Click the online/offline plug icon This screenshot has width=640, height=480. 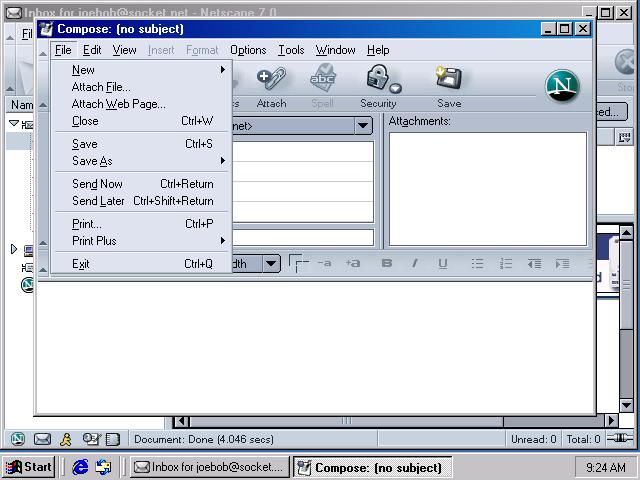tap(619, 438)
